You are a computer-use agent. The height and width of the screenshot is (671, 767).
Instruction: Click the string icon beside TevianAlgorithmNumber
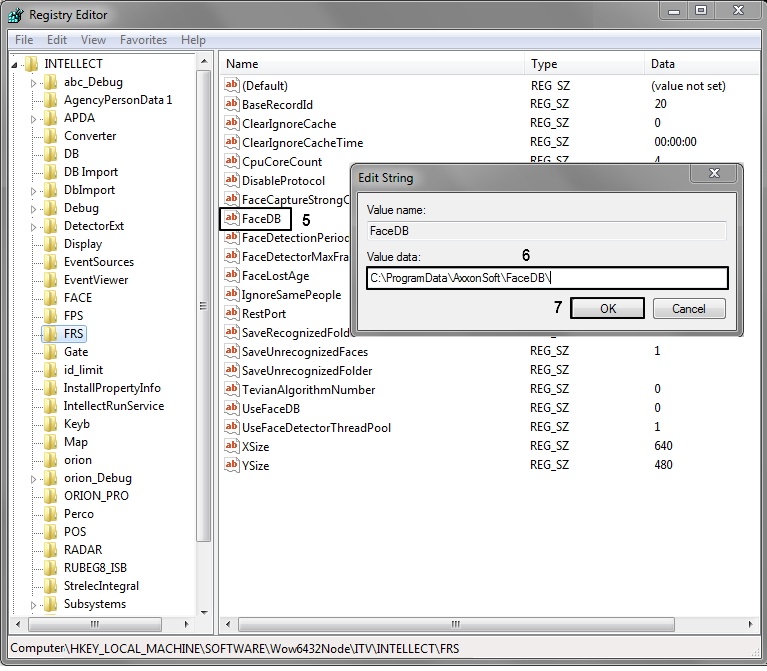point(232,389)
